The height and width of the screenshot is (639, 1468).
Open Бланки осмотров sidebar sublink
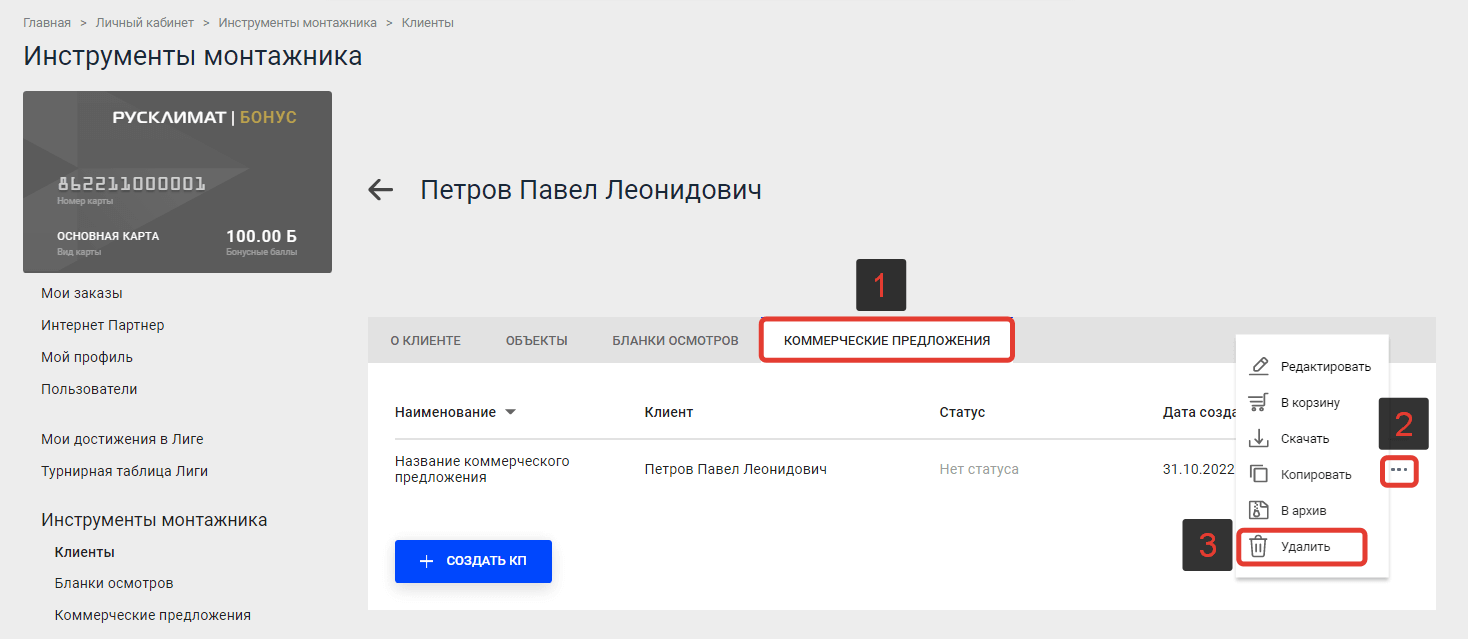point(114,583)
